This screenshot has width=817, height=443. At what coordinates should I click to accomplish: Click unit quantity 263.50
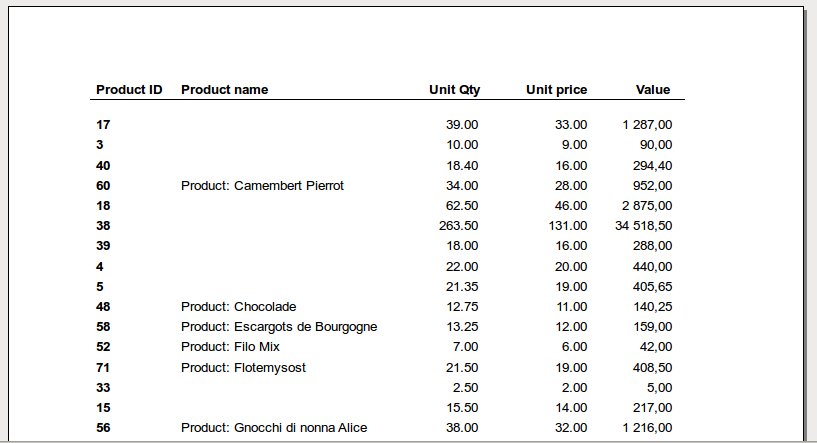[459, 226]
